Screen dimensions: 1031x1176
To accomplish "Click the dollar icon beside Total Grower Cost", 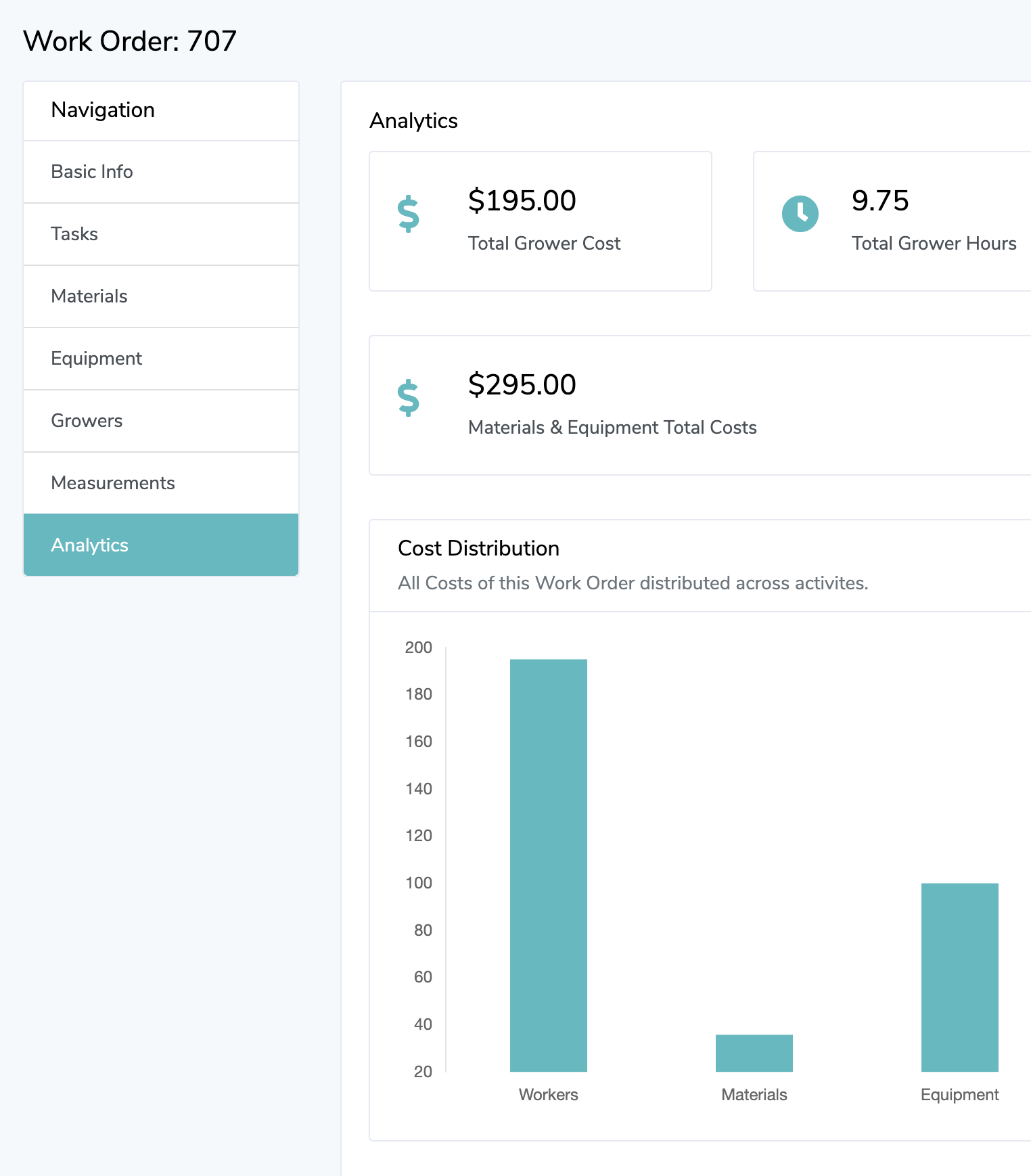I will coord(408,214).
